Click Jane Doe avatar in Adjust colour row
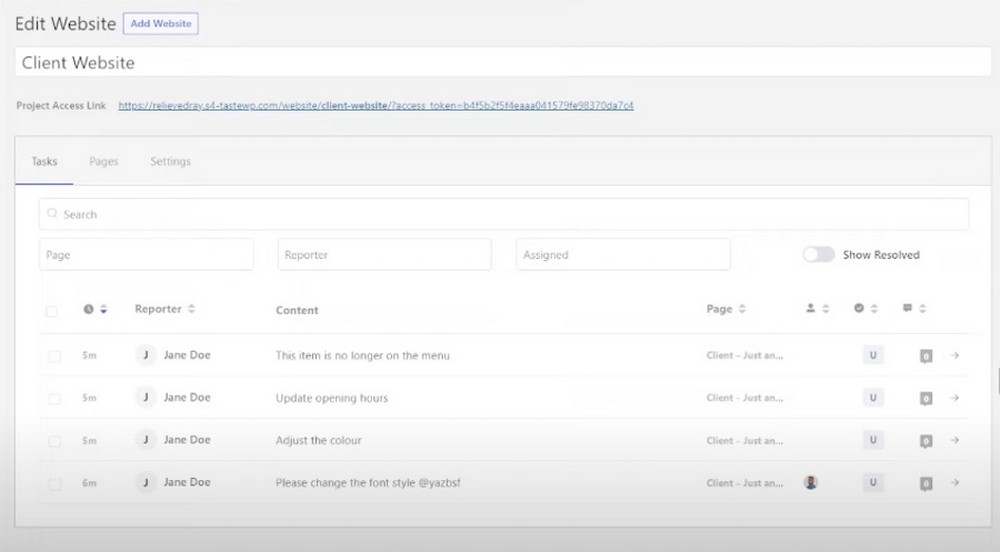This screenshot has height=552, width=1000. pyautogui.click(x=145, y=440)
